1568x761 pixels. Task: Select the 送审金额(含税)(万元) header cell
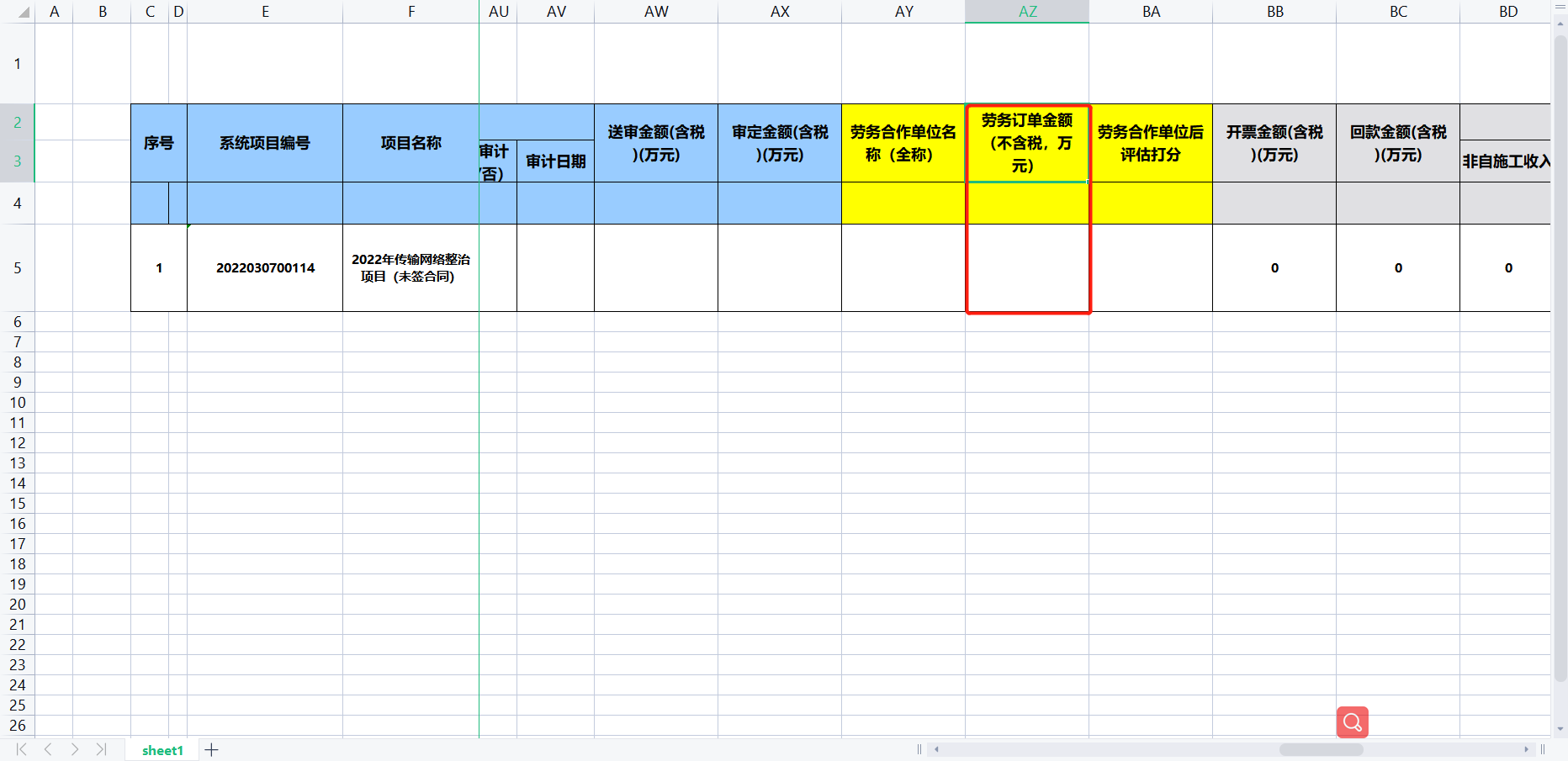click(x=656, y=143)
